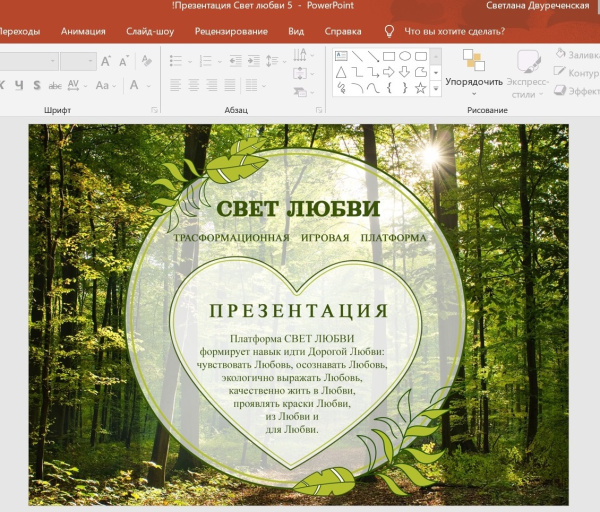Image resolution: width=600 pixels, height=512 pixels.
Task: Toggle text shadow formatting (S)
Action: (x=35, y=86)
